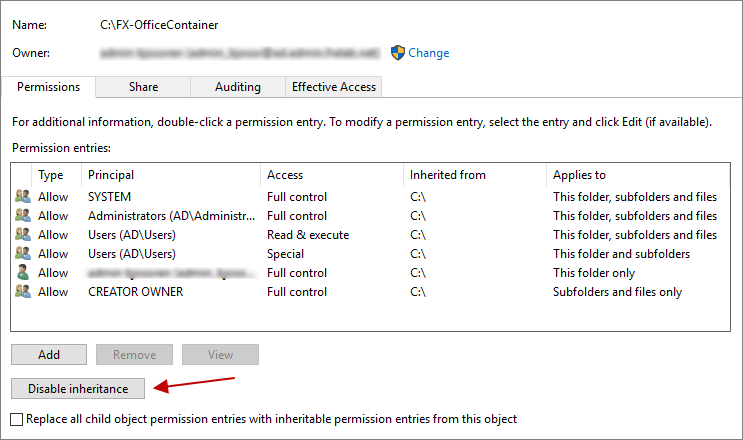Switch to the Share tab

(143, 87)
